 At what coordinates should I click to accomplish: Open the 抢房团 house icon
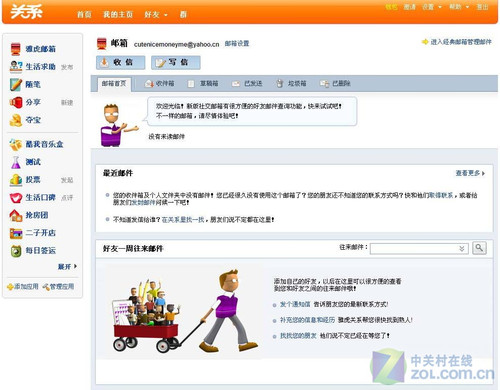pyautogui.click(x=16, y=215)
